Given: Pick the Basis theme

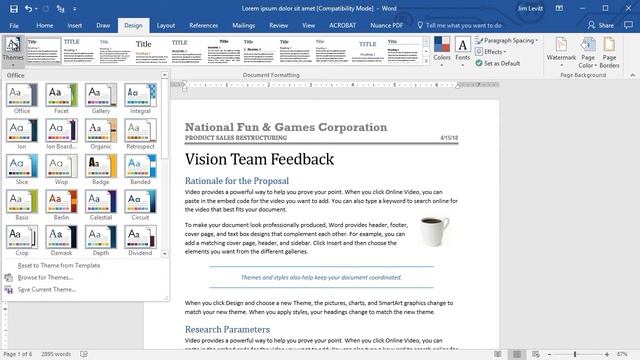Looking at the screenshot, I should pyautogui.click(x=22, y=205).
